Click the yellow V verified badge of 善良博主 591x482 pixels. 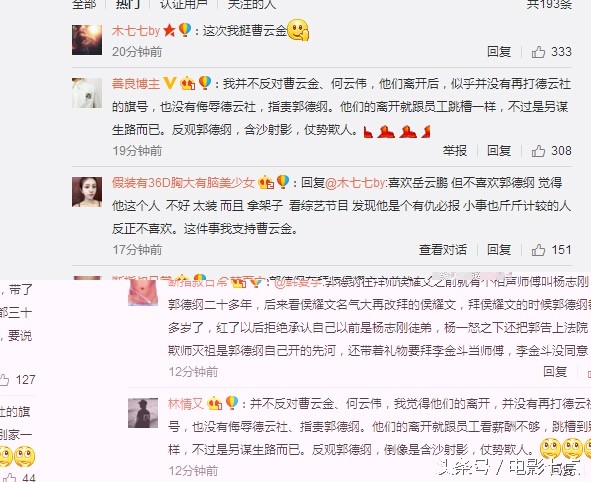click(170, 83)
